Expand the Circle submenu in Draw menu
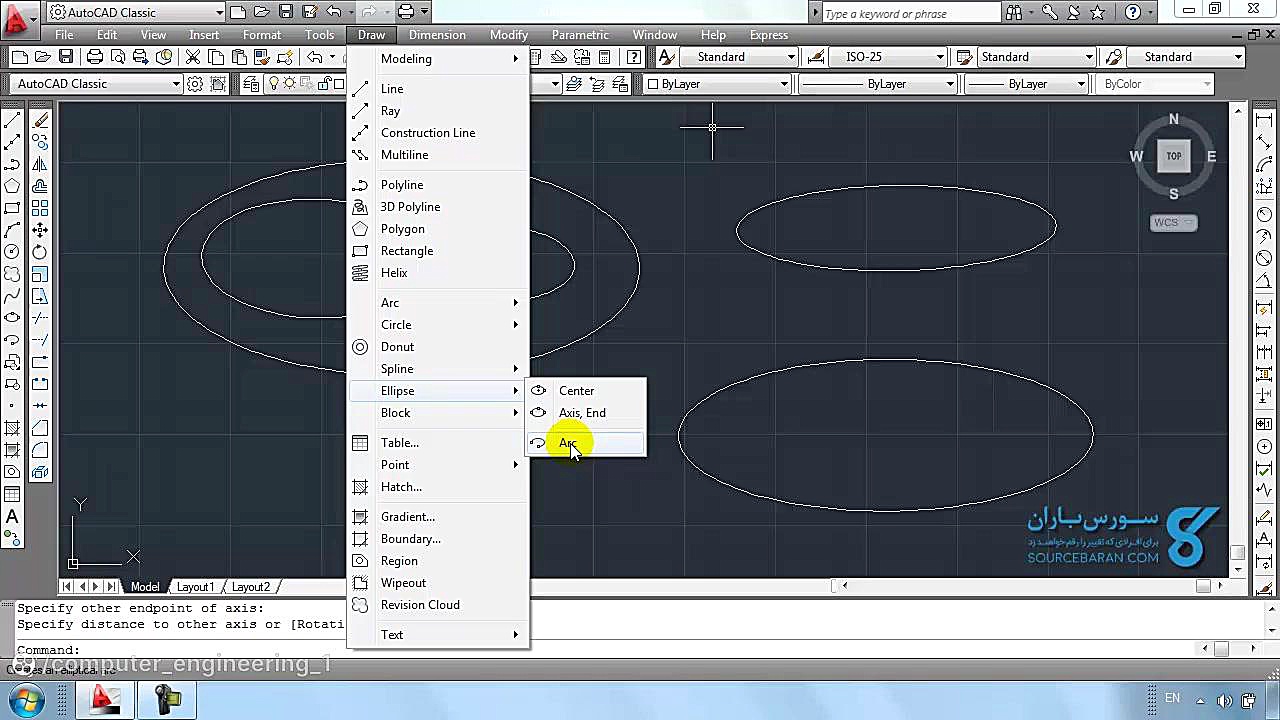This screenshot has width=1280, height=720. 438,325
